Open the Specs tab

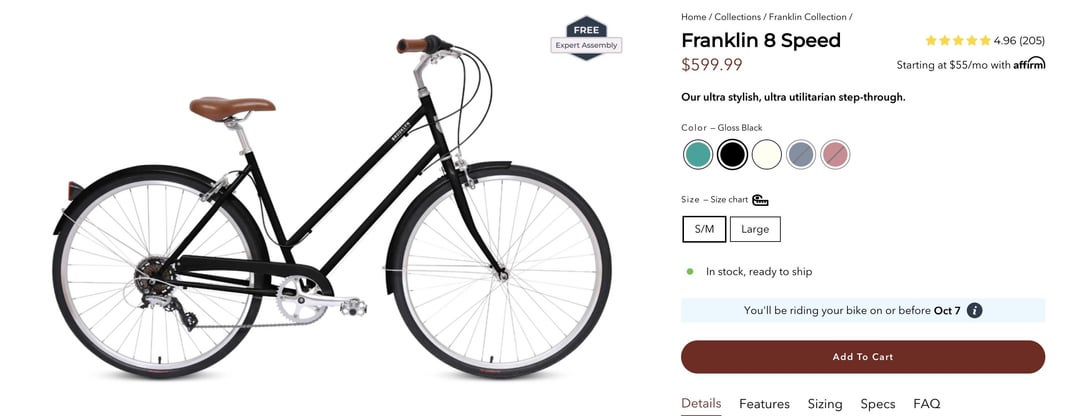coord(878,404)
